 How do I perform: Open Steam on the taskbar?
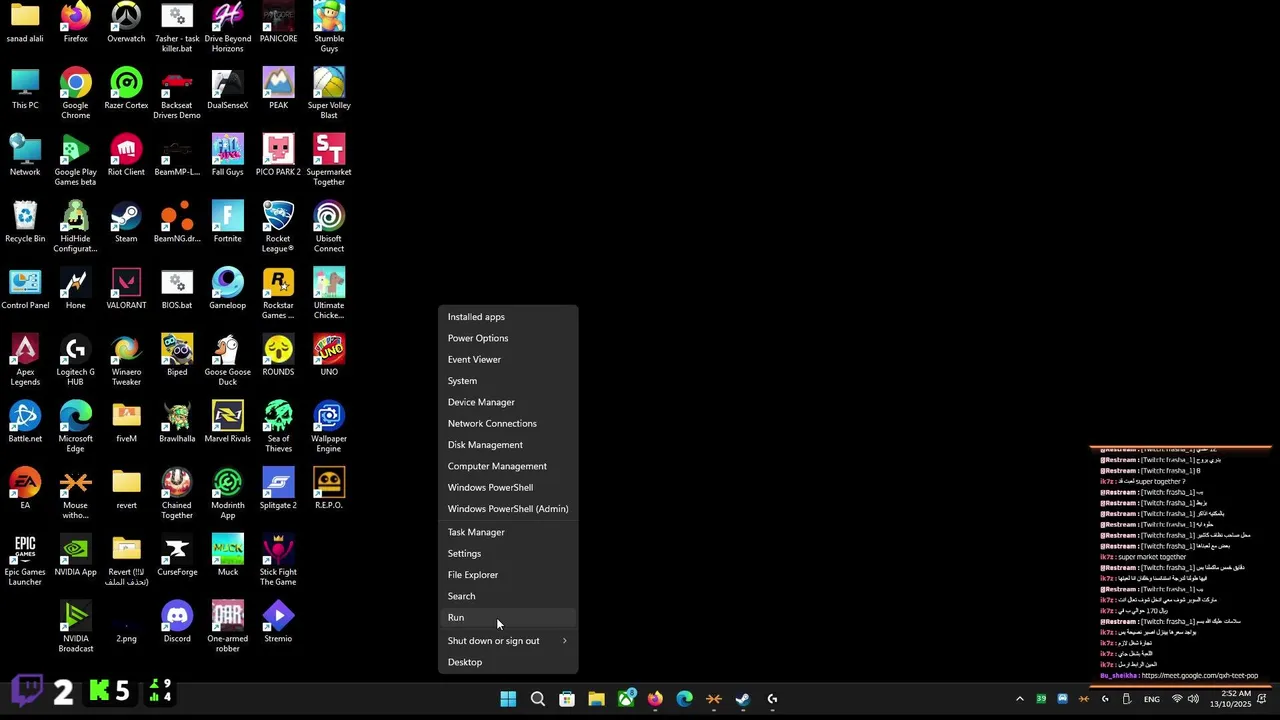point(743,699)
